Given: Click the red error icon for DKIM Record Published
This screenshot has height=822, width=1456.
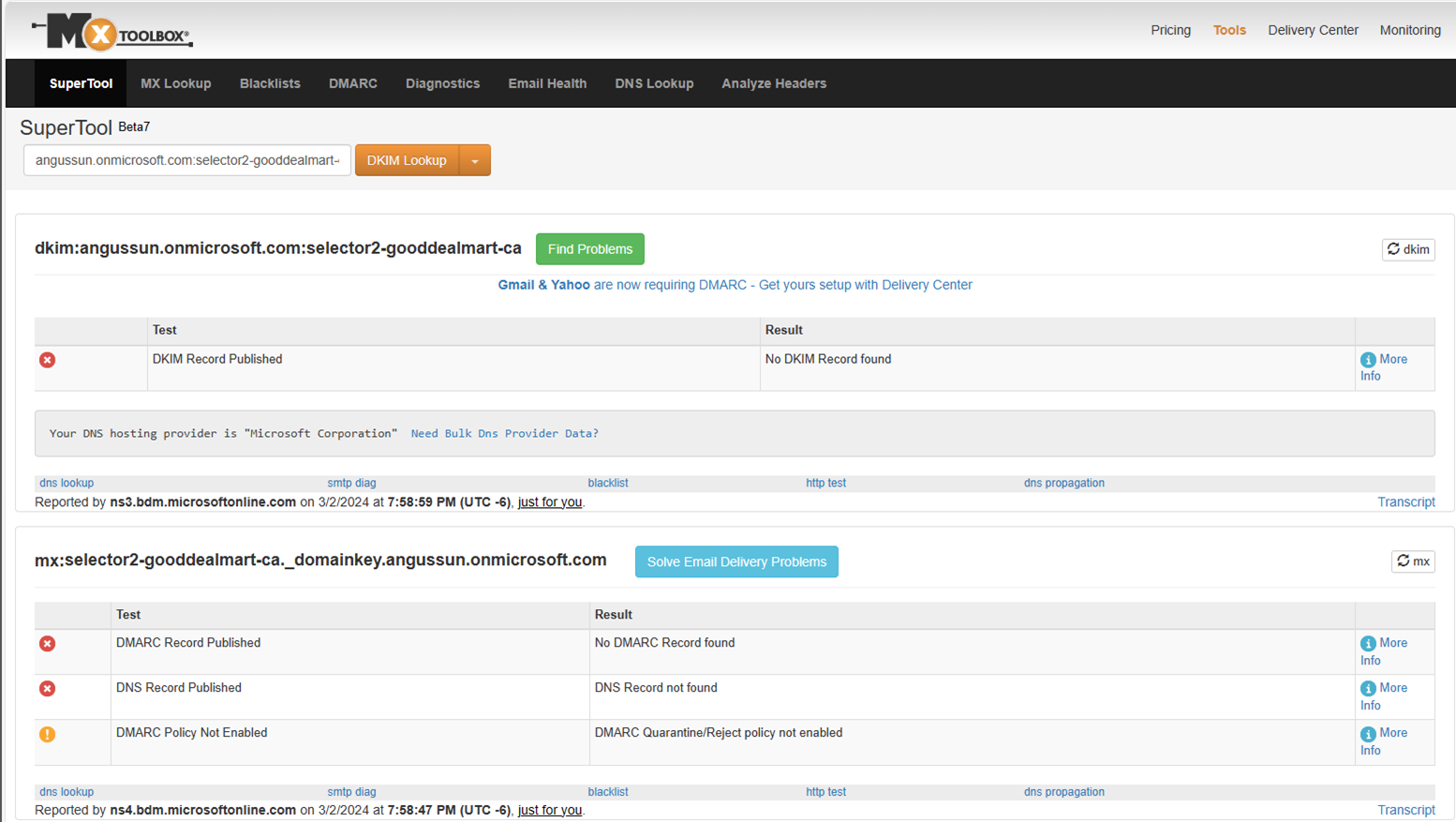Looking at the screenshot, I should click(47, 360).
